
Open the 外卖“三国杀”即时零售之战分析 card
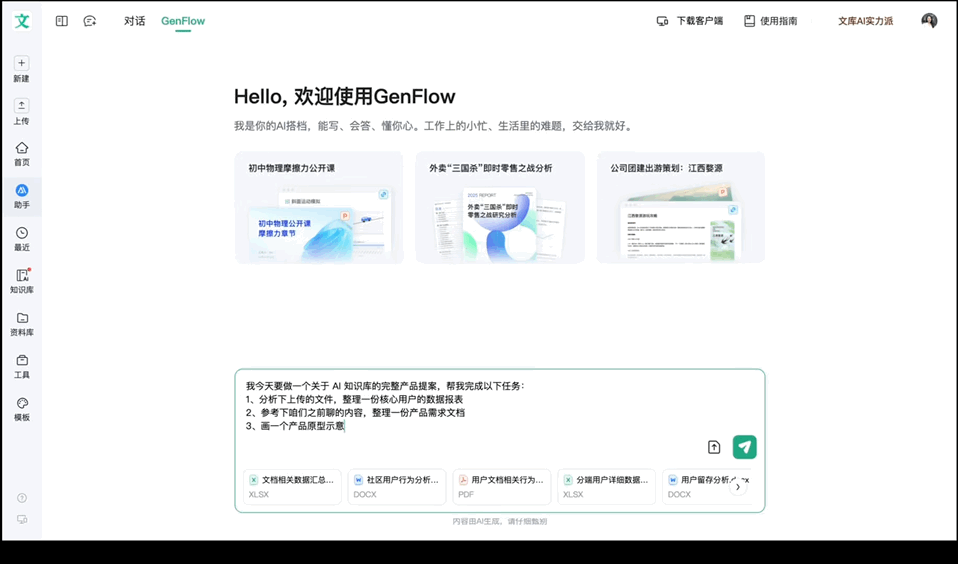500,207
